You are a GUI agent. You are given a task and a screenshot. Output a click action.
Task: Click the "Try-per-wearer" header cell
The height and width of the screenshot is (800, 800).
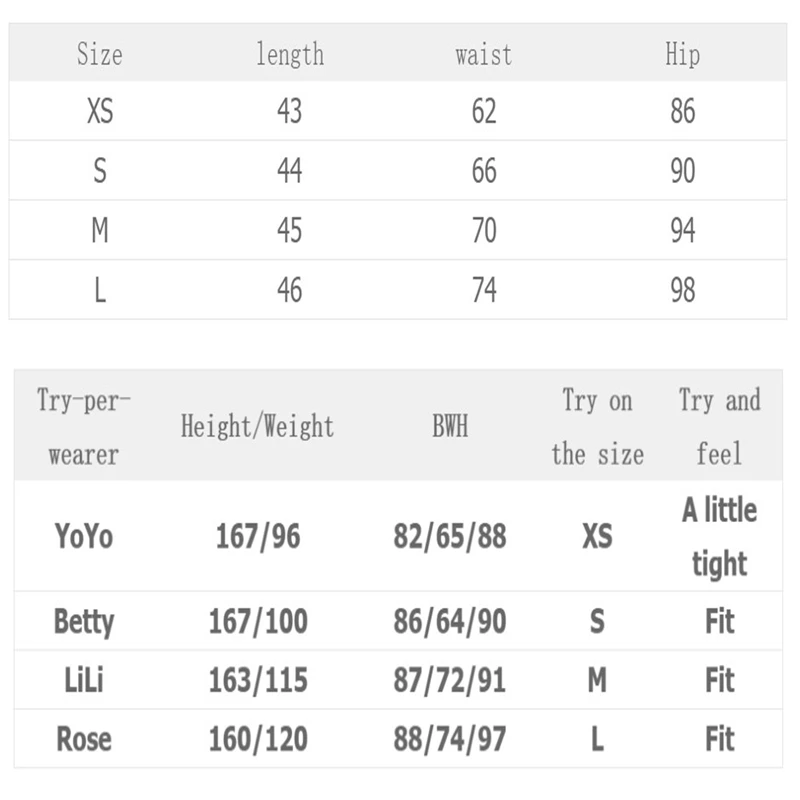click(x=84, y=427)
